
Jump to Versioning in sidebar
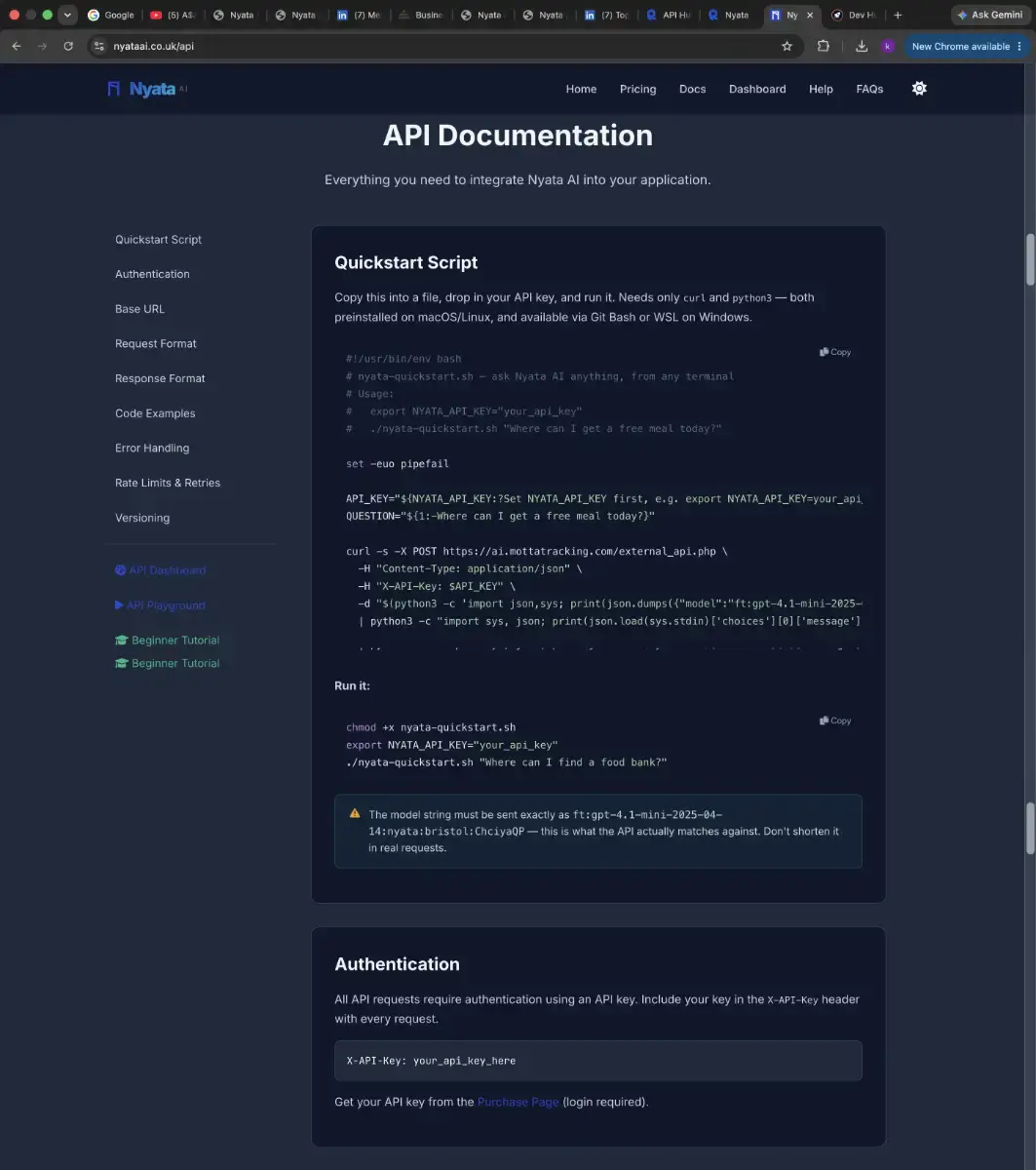[142, 518]
